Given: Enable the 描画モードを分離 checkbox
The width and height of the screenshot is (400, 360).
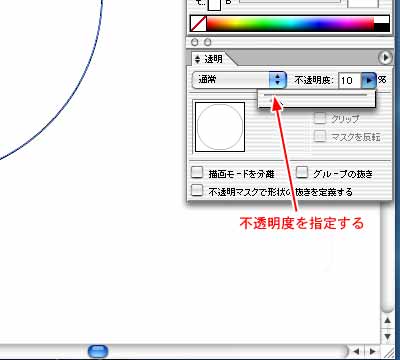Looking at the screenshot, I should click(x=197, y=173).
